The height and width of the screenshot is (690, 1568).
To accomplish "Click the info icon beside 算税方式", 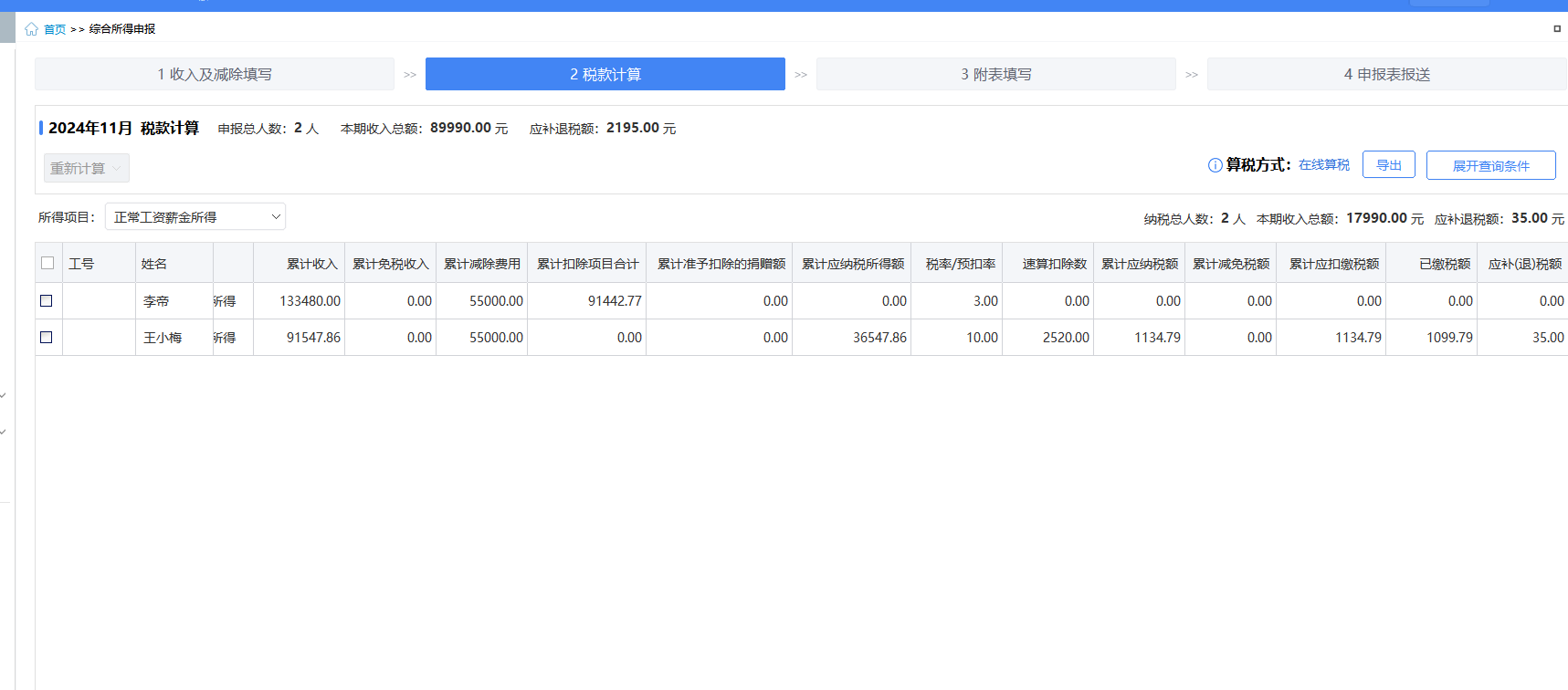I will pyautogui.click(x=1215, y=165).
